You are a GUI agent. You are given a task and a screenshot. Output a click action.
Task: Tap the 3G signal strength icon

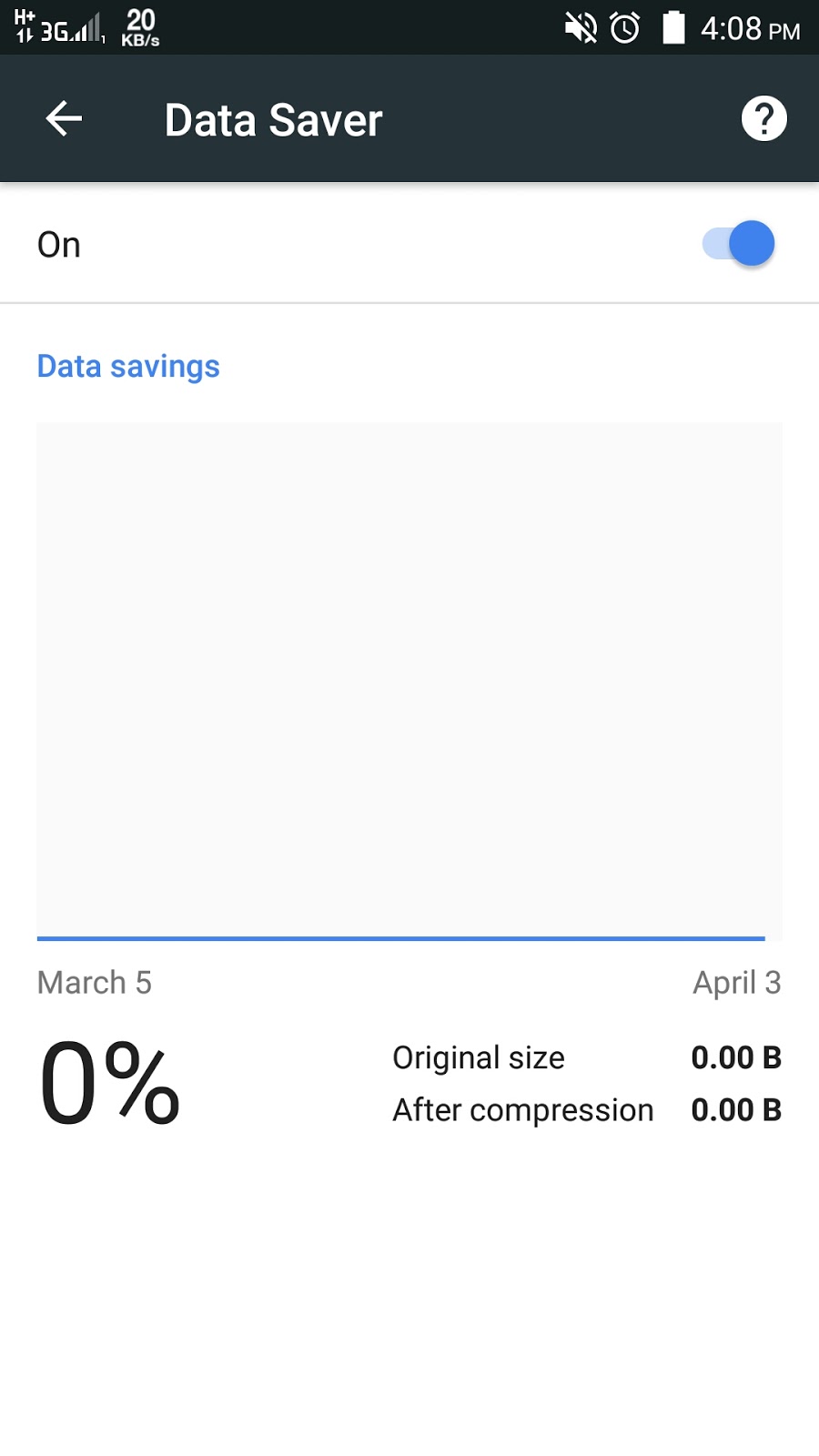pyautogui.click(x=73, y=32)
